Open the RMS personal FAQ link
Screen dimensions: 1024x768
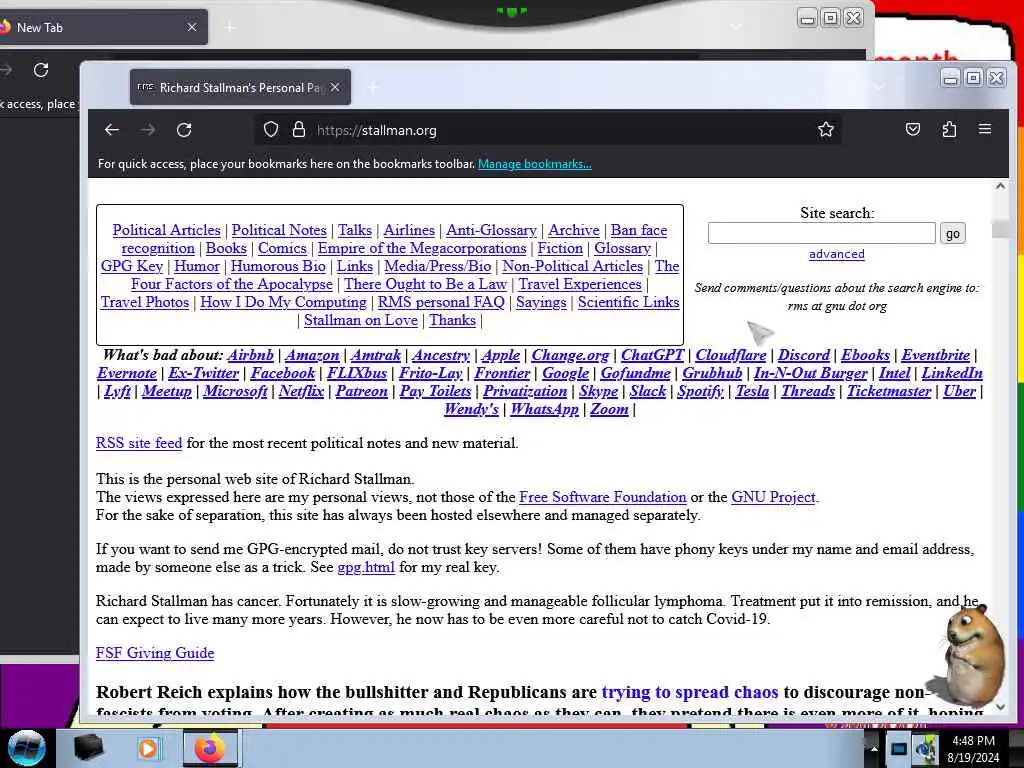tap(441, 302)
